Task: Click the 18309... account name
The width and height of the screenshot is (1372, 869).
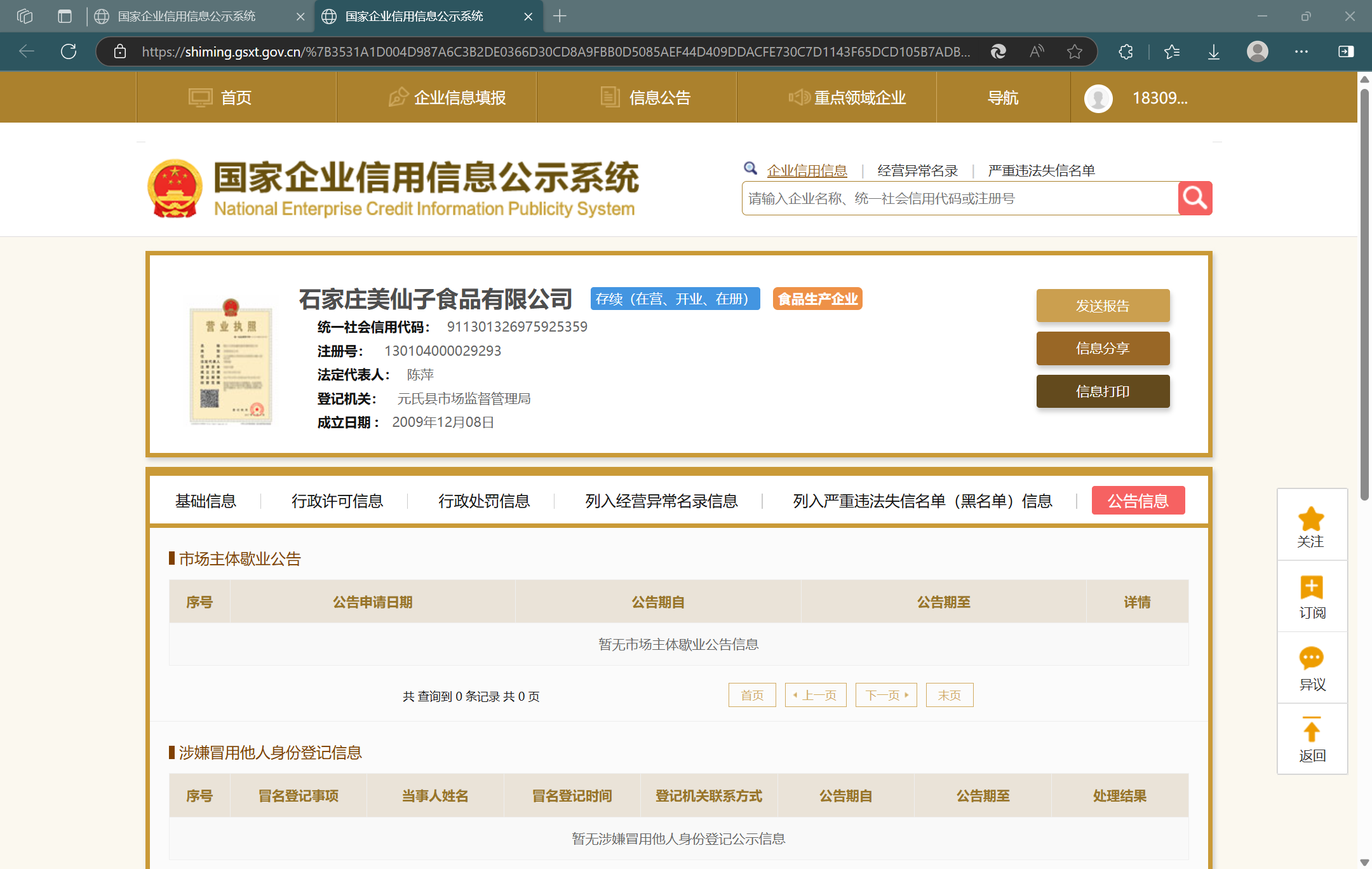Action: 1160,98
